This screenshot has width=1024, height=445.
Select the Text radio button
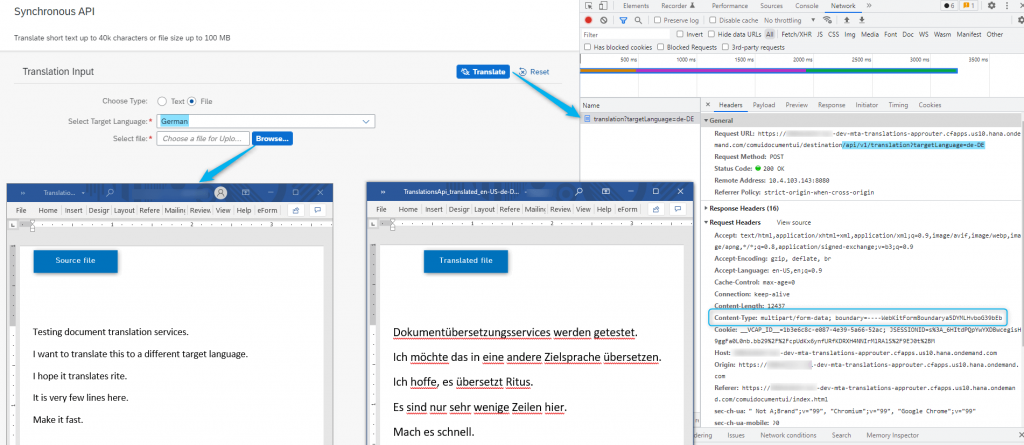162,101
